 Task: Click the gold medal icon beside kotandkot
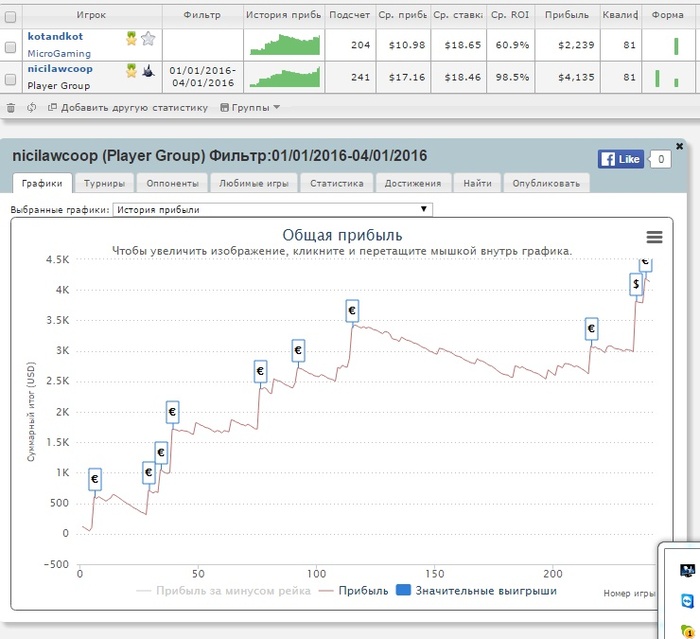131,38
